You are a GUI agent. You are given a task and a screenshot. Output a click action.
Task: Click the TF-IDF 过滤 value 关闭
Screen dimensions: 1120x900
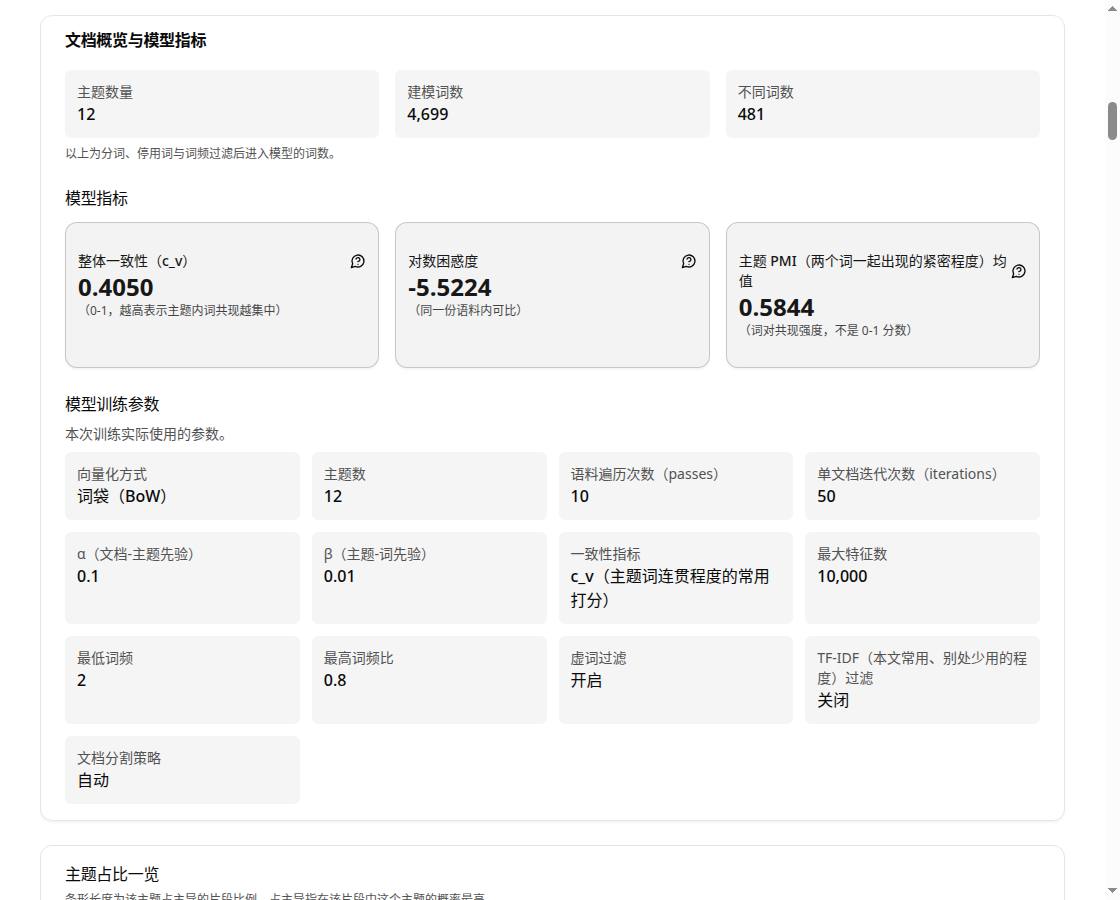pyautogui.click(x=833, y=701)
